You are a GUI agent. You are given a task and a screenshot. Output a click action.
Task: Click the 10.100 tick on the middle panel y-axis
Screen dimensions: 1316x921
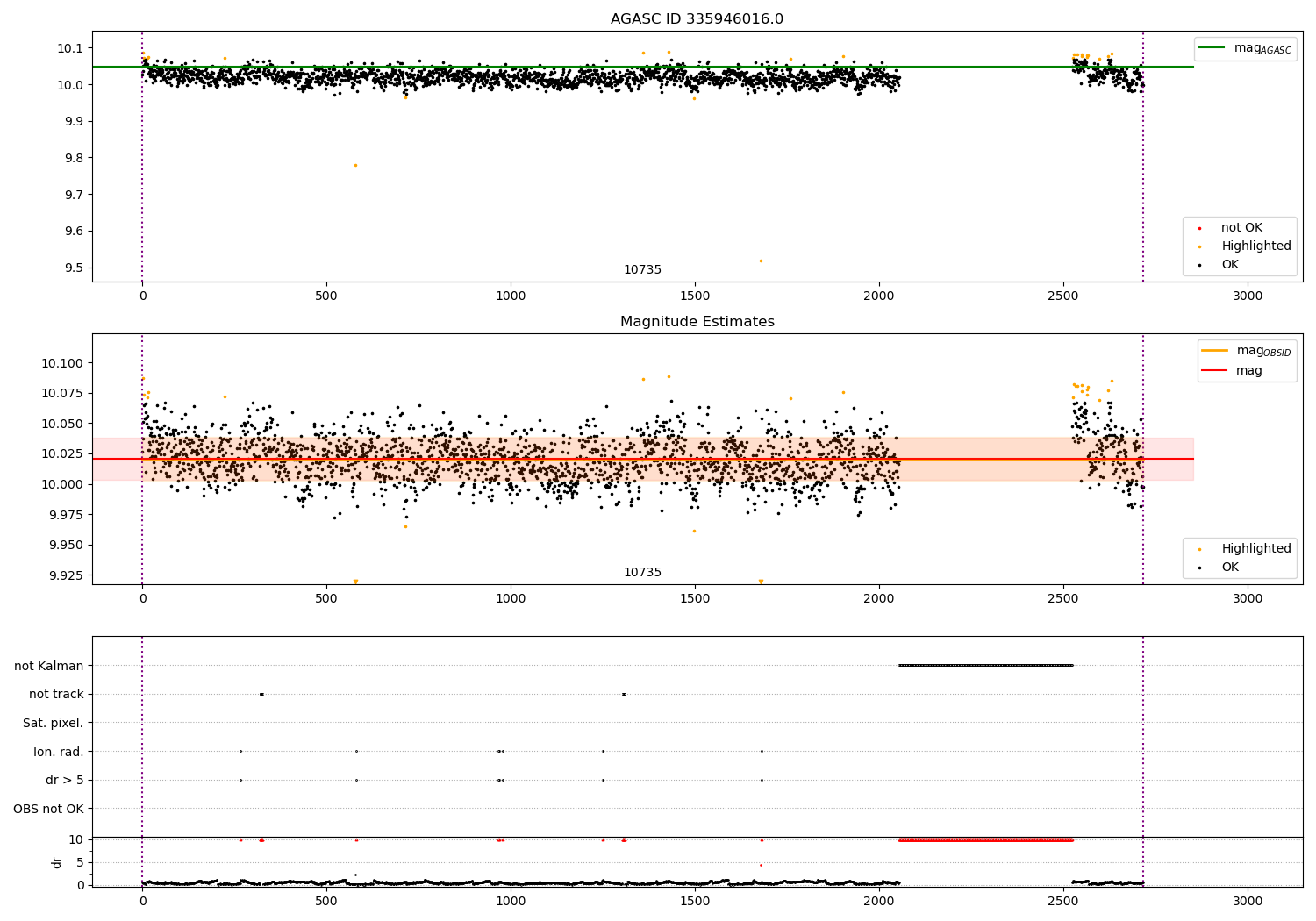[x=63, y=363]
